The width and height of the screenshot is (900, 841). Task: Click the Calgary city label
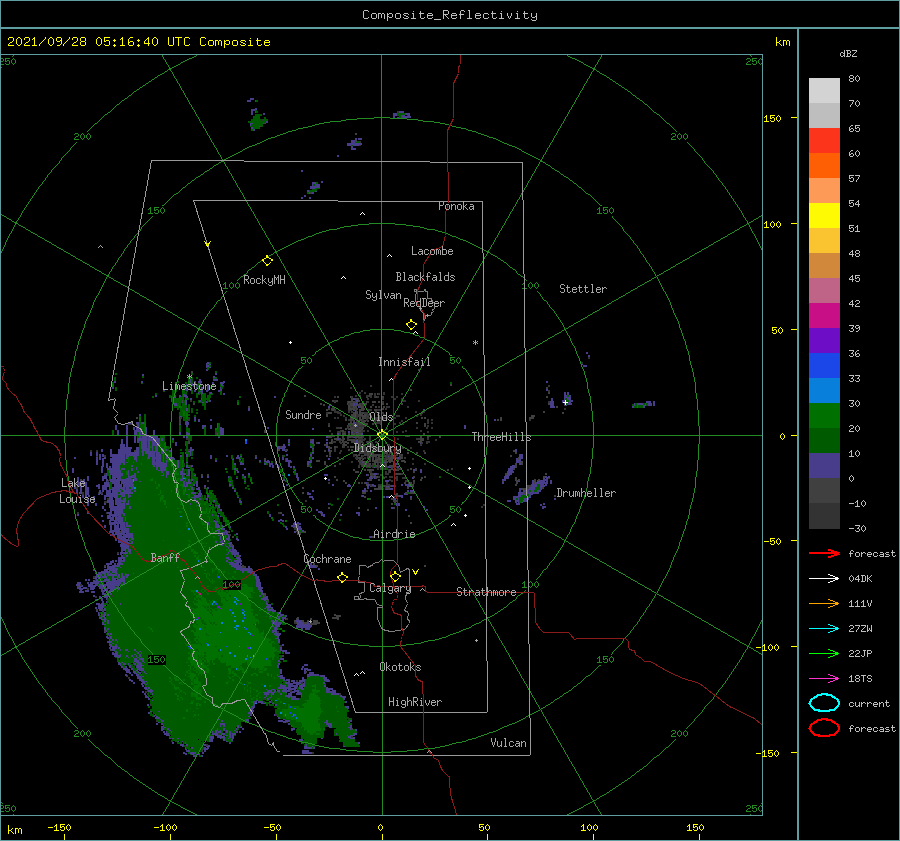click(x=390, y=588)
